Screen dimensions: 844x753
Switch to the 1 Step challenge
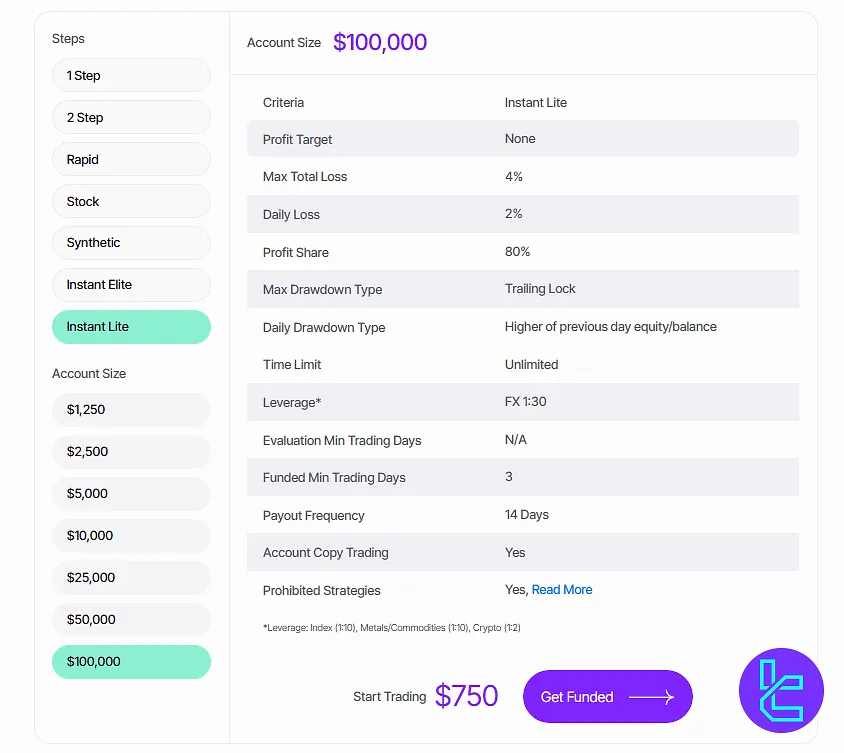131,75
